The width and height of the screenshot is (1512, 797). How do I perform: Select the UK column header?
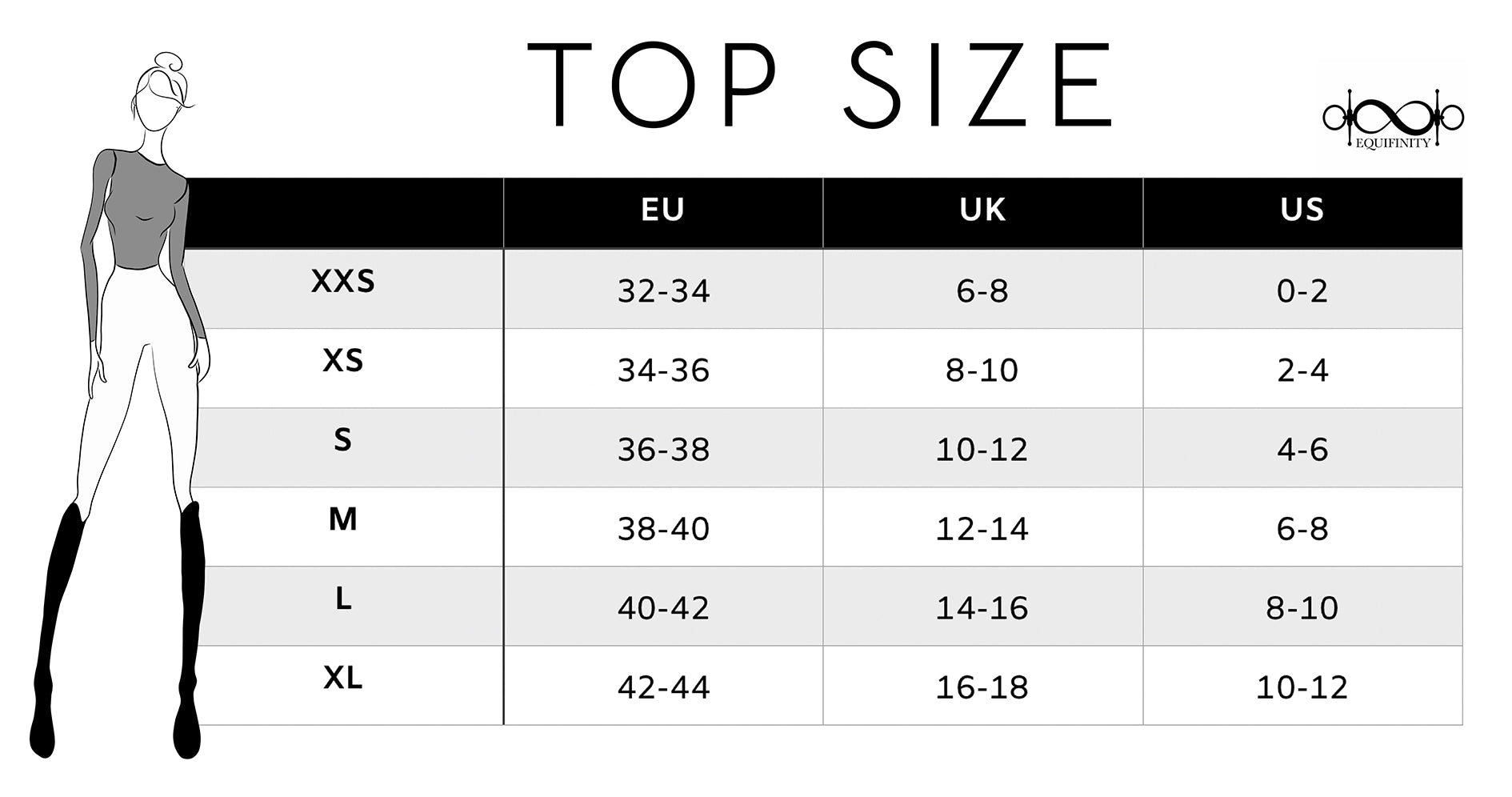pyautogui.click(x=982, y=210)
